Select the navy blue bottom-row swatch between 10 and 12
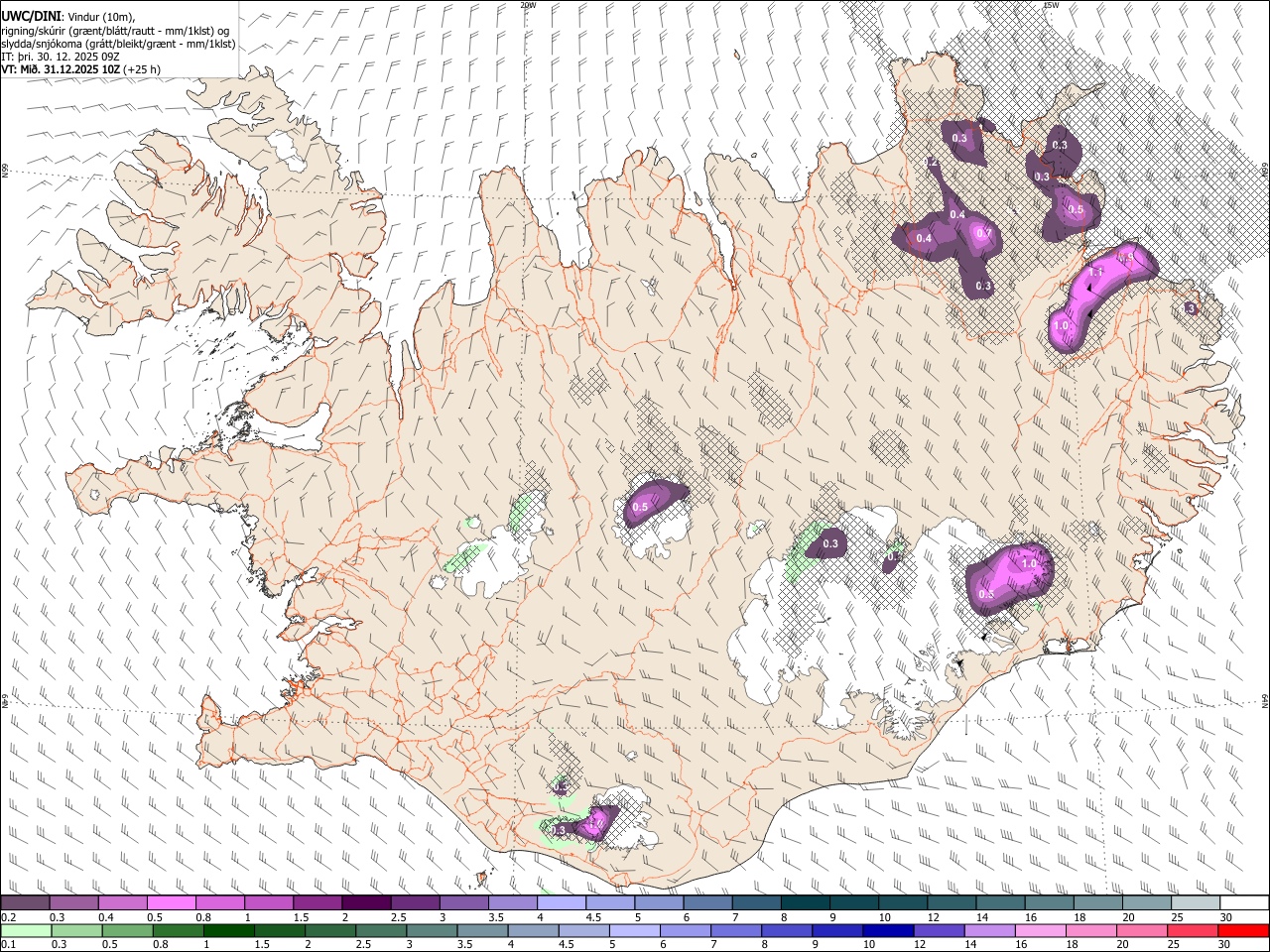The height and width of the screenshot is (952, 1270). pyautogui.click(x=887, y=930)
